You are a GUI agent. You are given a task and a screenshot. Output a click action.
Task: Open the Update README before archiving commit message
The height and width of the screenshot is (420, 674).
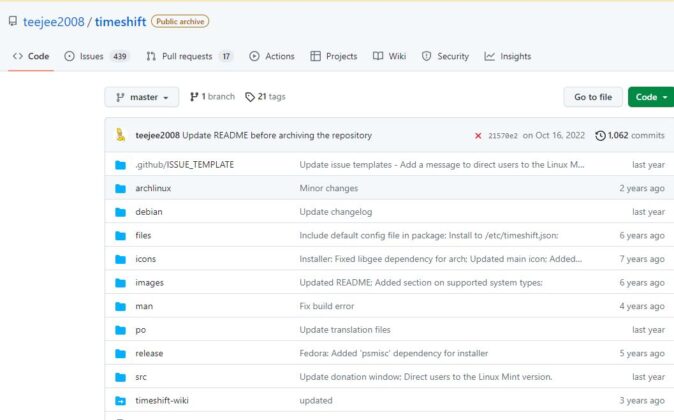[277, 135]
